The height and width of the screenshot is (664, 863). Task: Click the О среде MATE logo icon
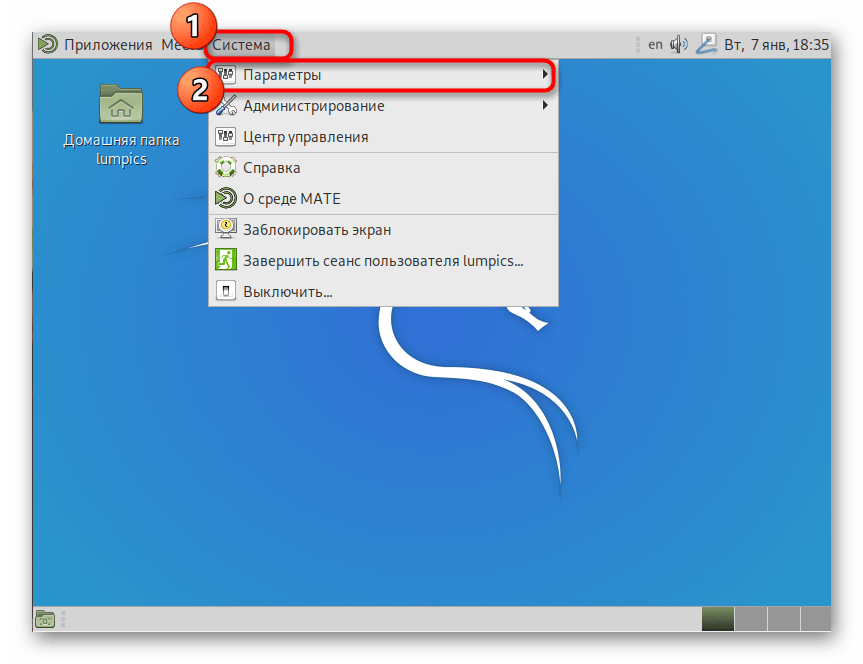(226, 199)
